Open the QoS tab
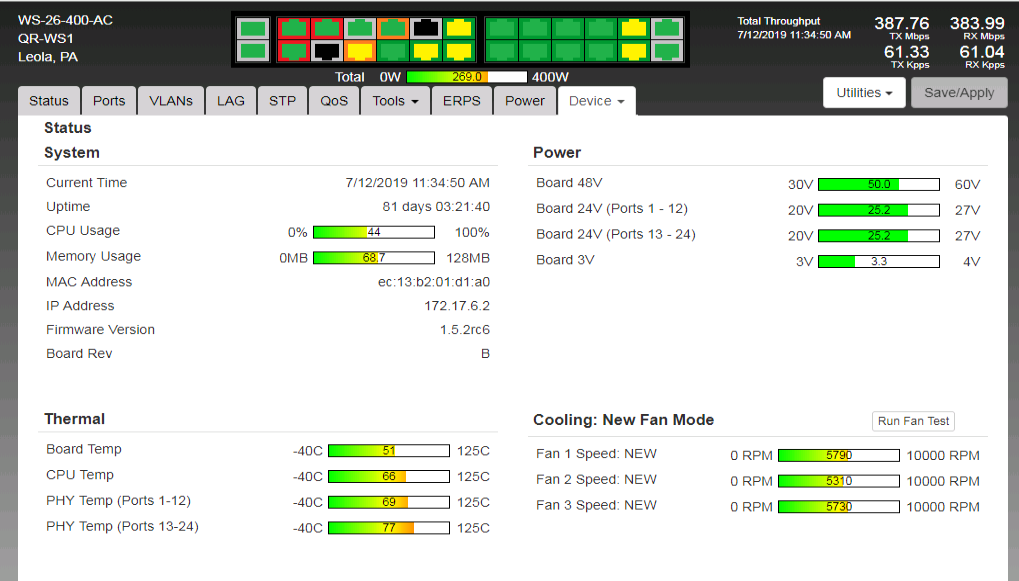1019x581 pixels. pyautogui.click(x=334, y=101)
